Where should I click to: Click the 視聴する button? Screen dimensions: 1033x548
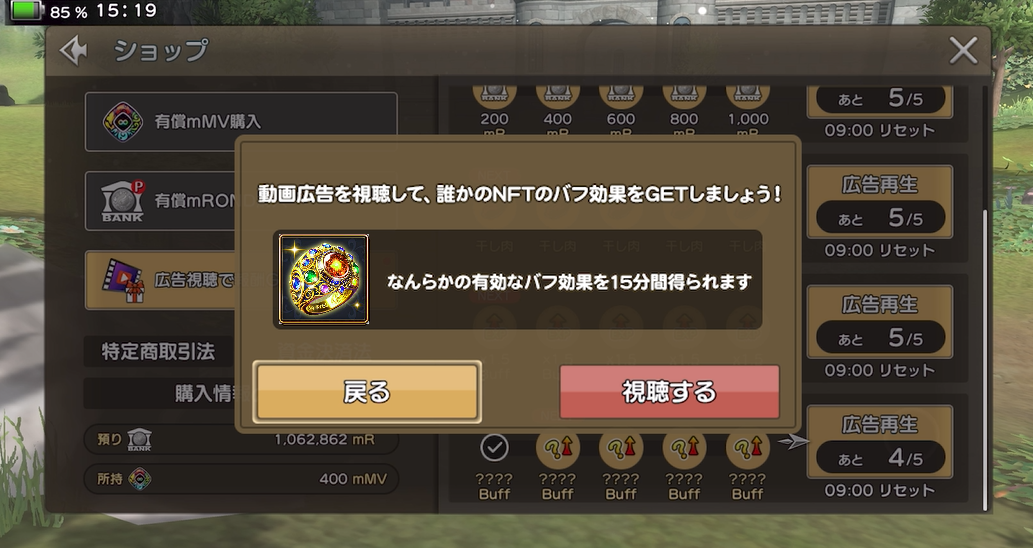[x=669, y=392]
